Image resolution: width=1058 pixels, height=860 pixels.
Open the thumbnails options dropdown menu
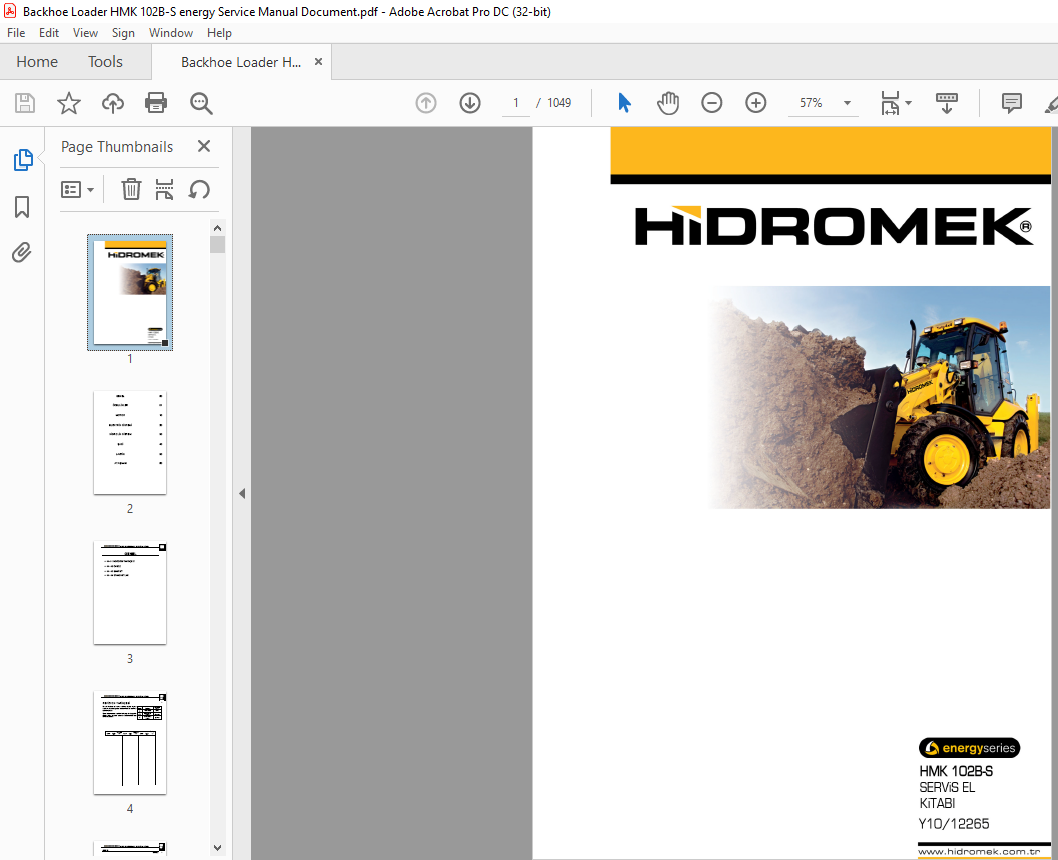click(77, 190)
